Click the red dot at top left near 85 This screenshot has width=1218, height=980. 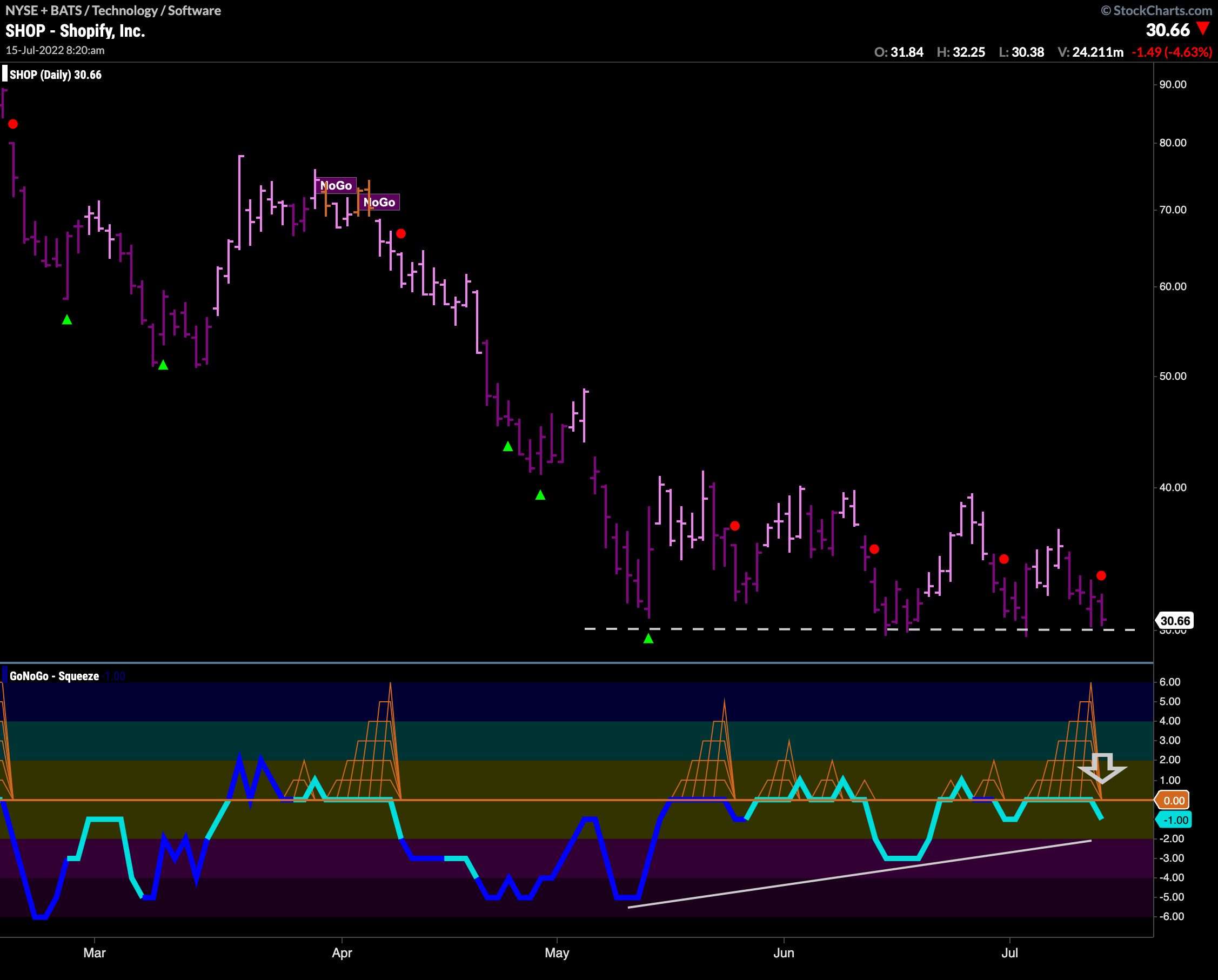point(13,124)
